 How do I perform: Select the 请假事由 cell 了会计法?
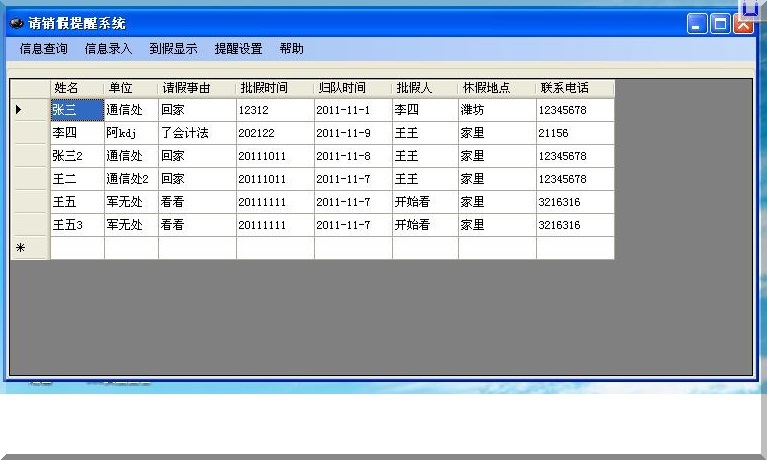tap(197, 133)
